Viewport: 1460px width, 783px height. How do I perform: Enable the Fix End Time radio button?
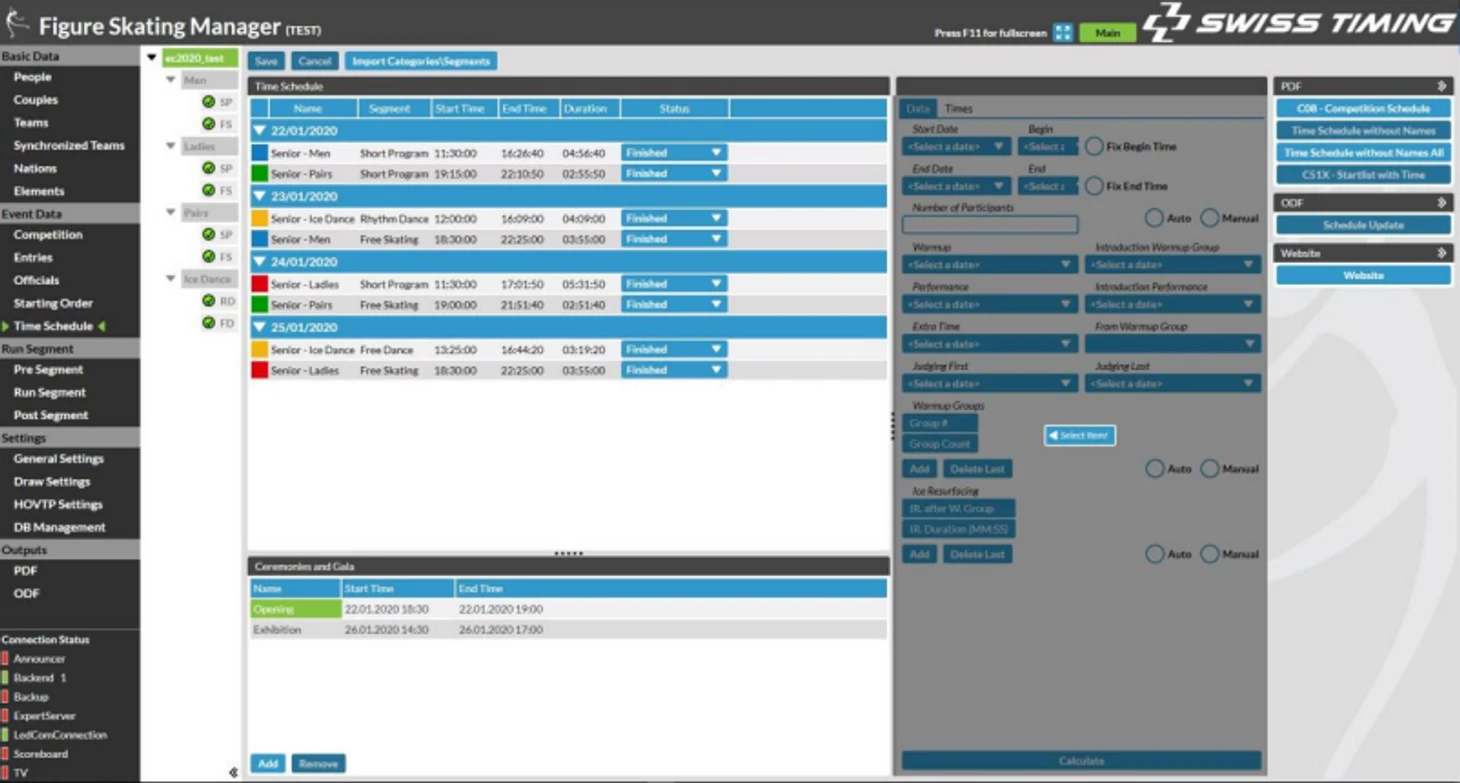point(1094,186)
